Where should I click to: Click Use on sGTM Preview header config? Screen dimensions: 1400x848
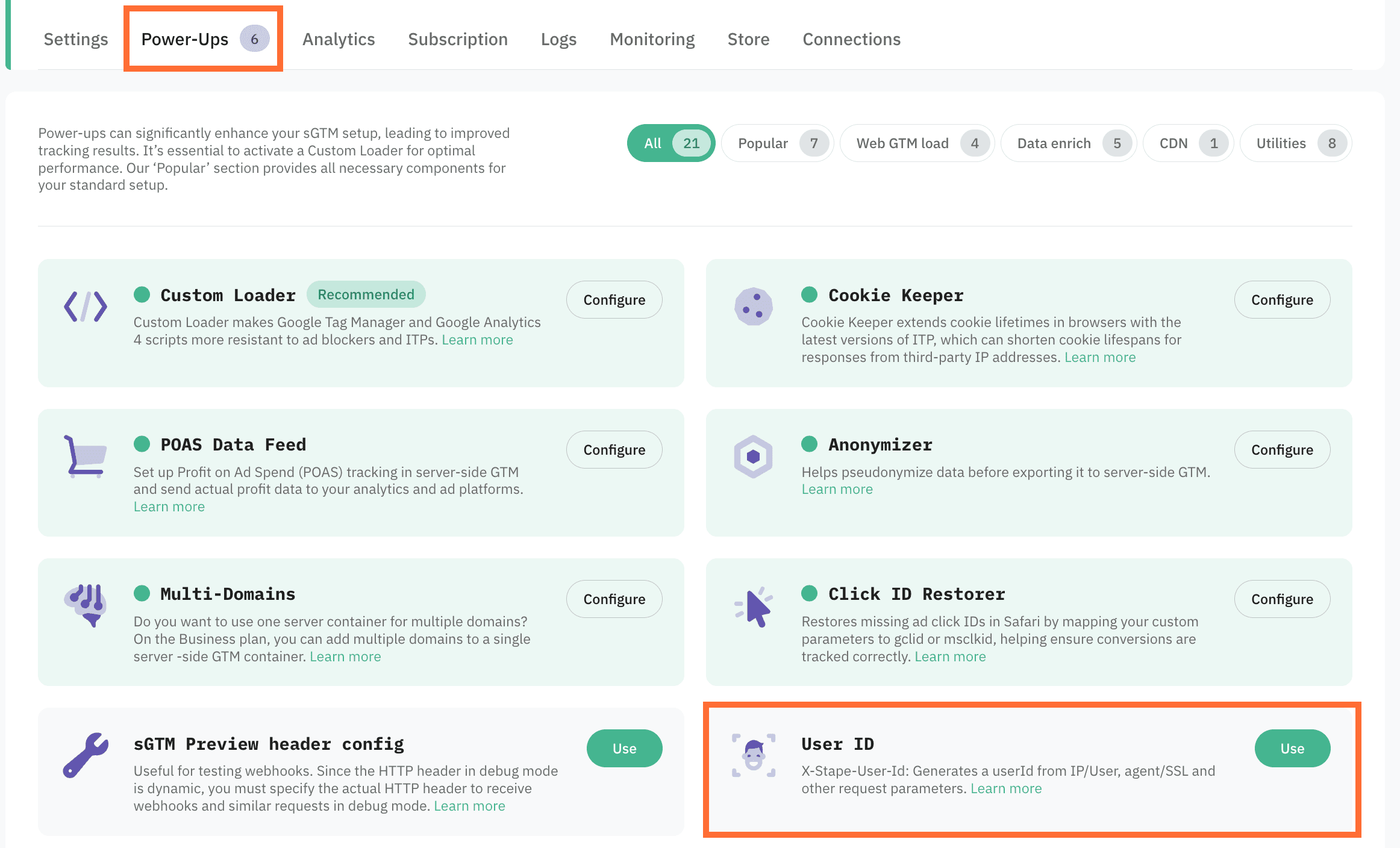pyautogui.click(x=624, y=748)
